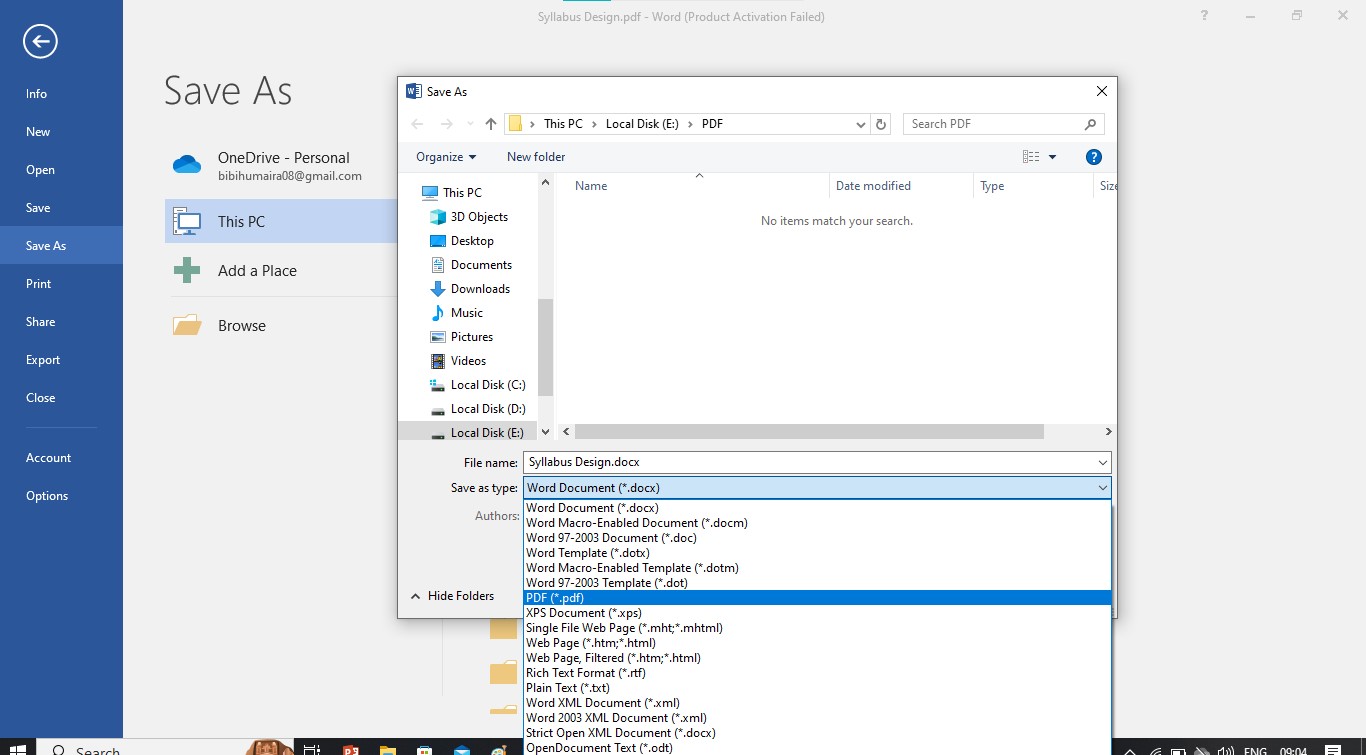Open the Save as type dropdown
The height and width of the screenshot is (755, 1366).
tap(1101, 487)
